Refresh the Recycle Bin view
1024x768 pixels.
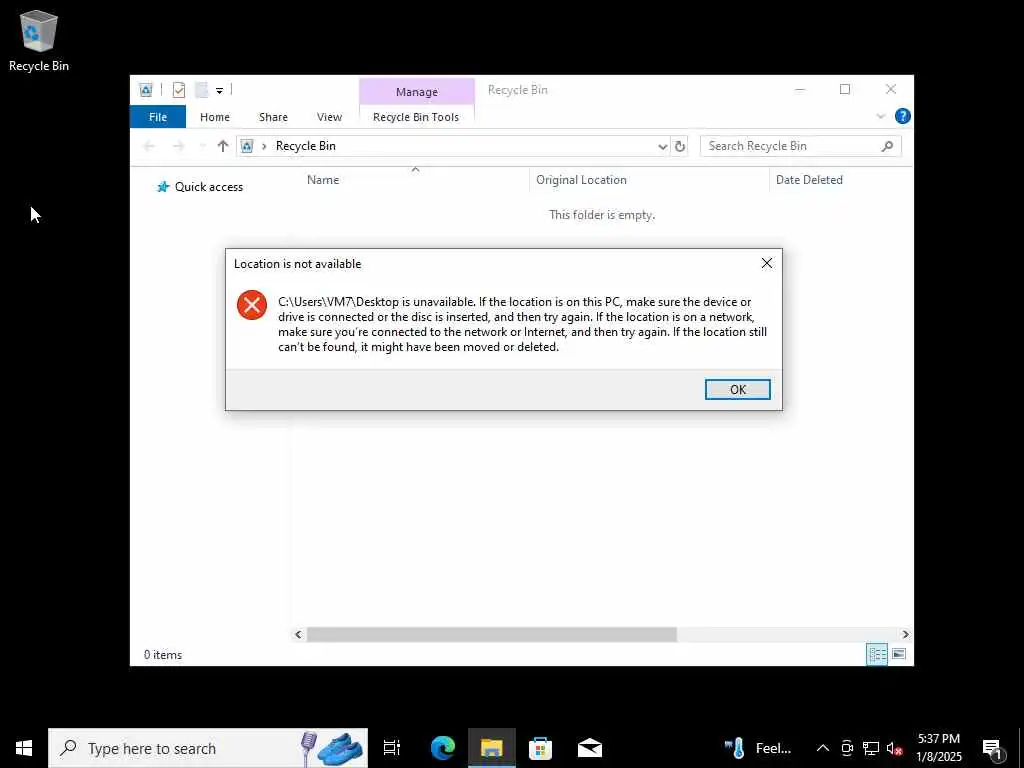(680, 146)
